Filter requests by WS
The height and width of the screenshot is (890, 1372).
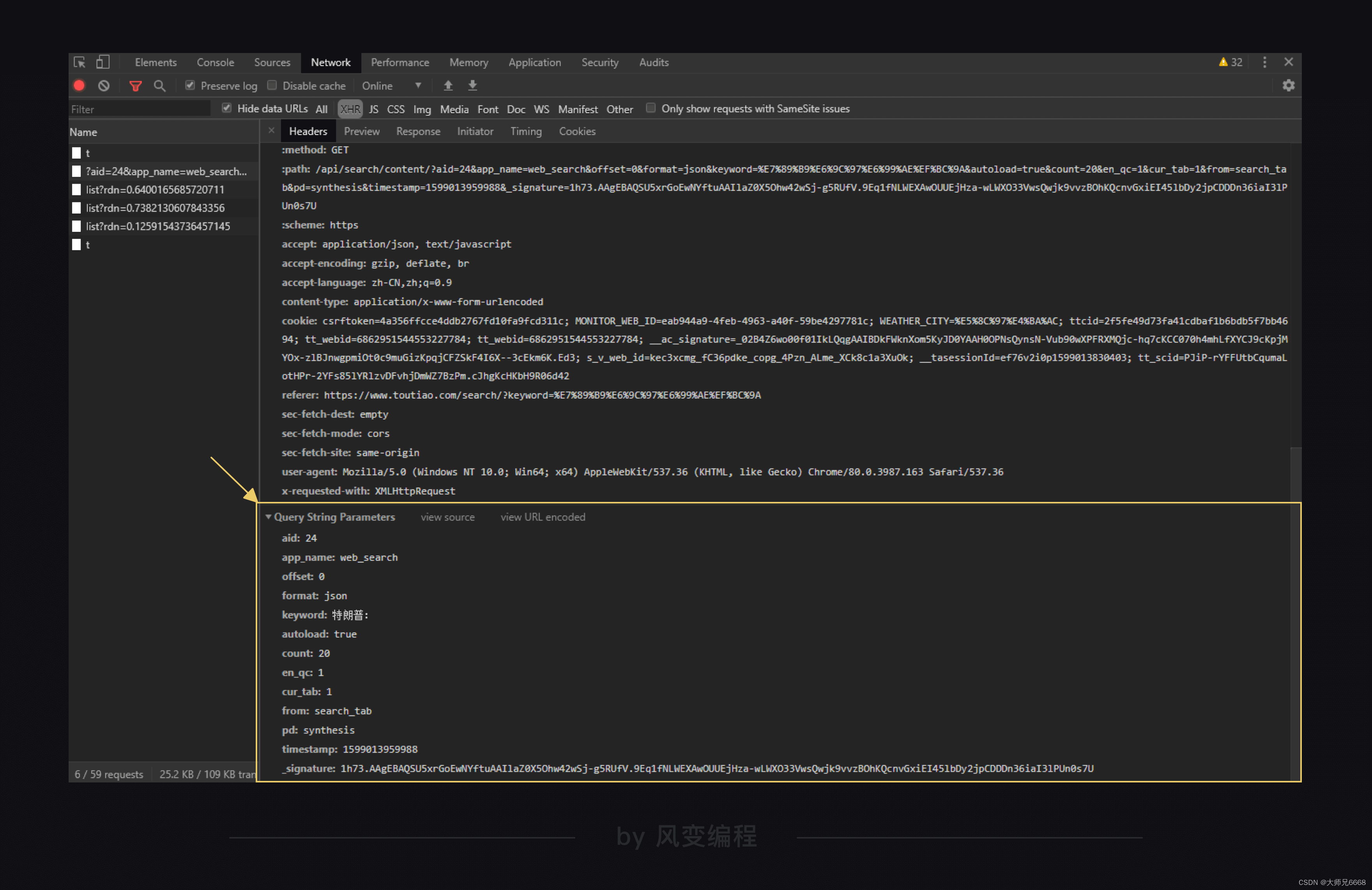[x=541, y=109]
